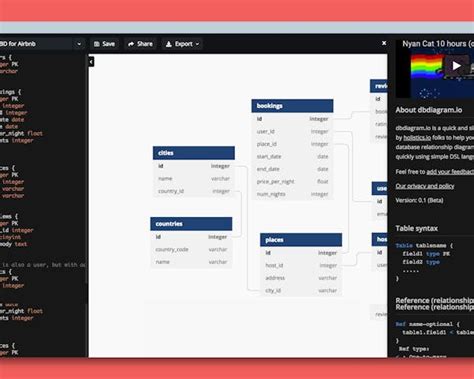Click the Save button
This screenshot has height=379, width=474.
click(x=104, y=44)
